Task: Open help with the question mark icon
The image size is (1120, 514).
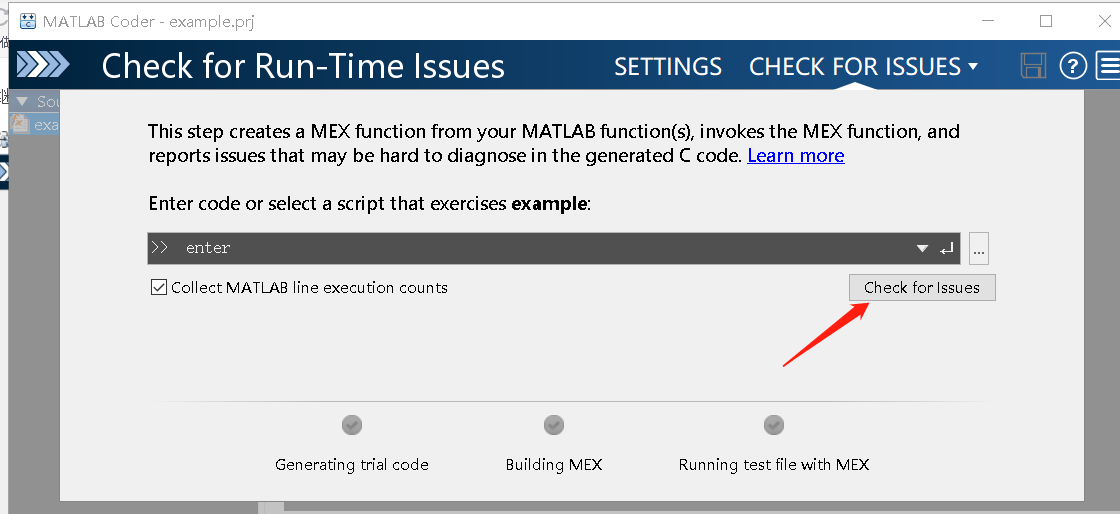Action: (1073, 66)
